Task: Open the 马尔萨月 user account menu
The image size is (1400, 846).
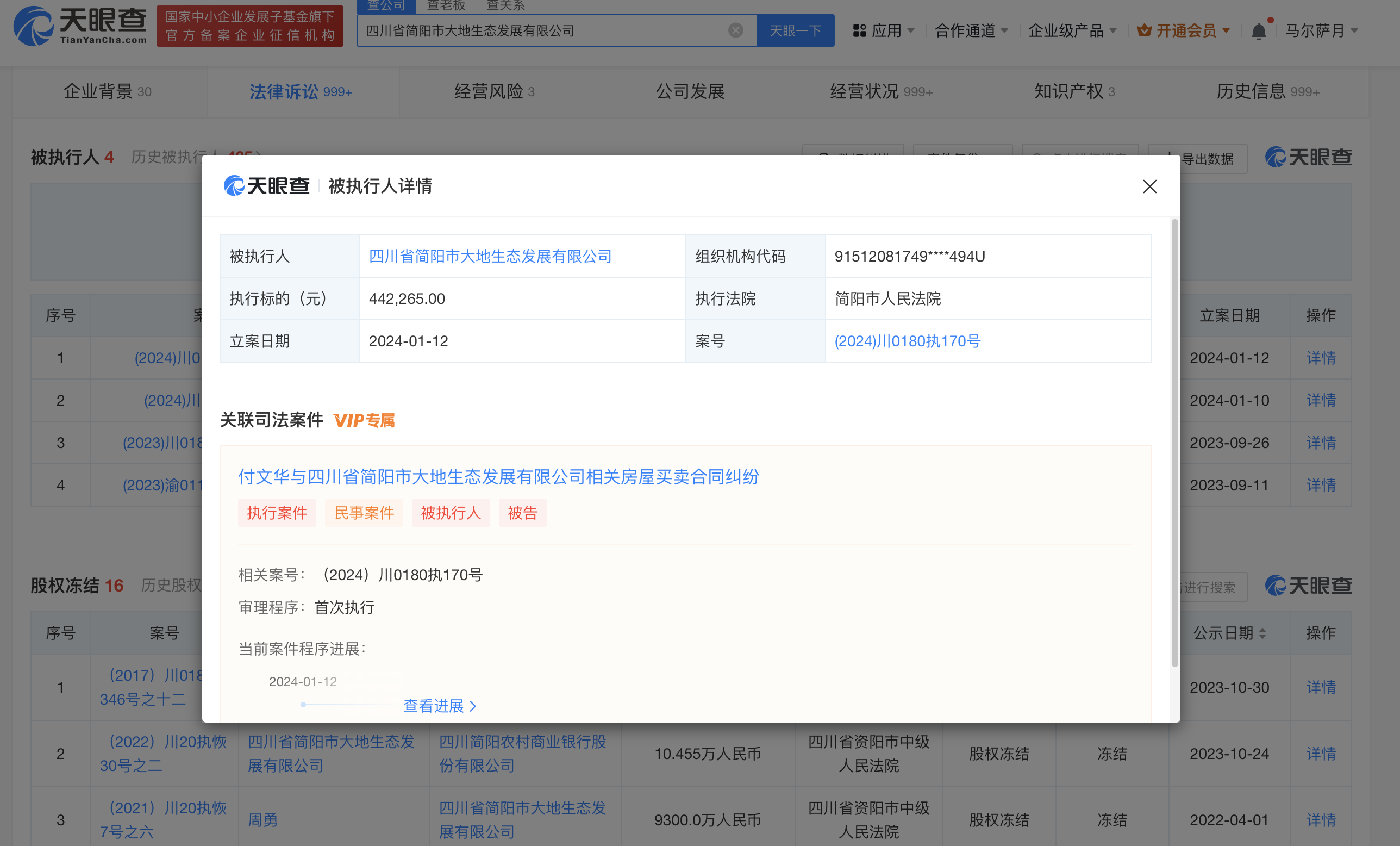Action: (x=1321, y=30)
